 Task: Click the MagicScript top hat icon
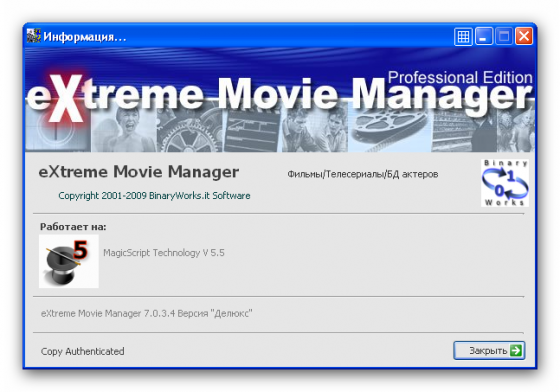[69, 261]
